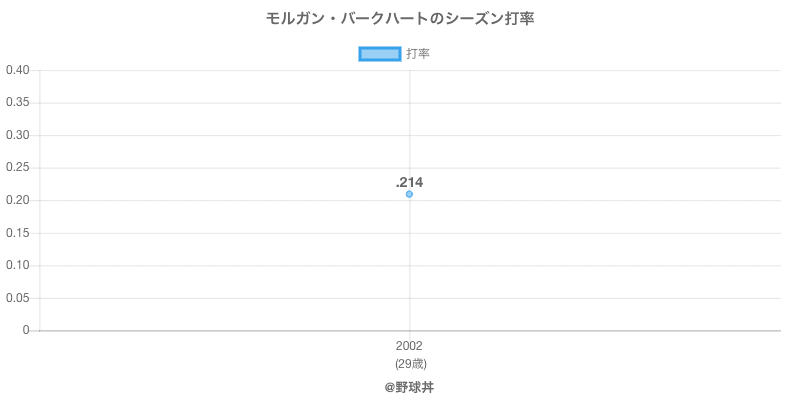Click the .214 data value label
This screenshot has width=800, height=400.
tap(410, 182)
